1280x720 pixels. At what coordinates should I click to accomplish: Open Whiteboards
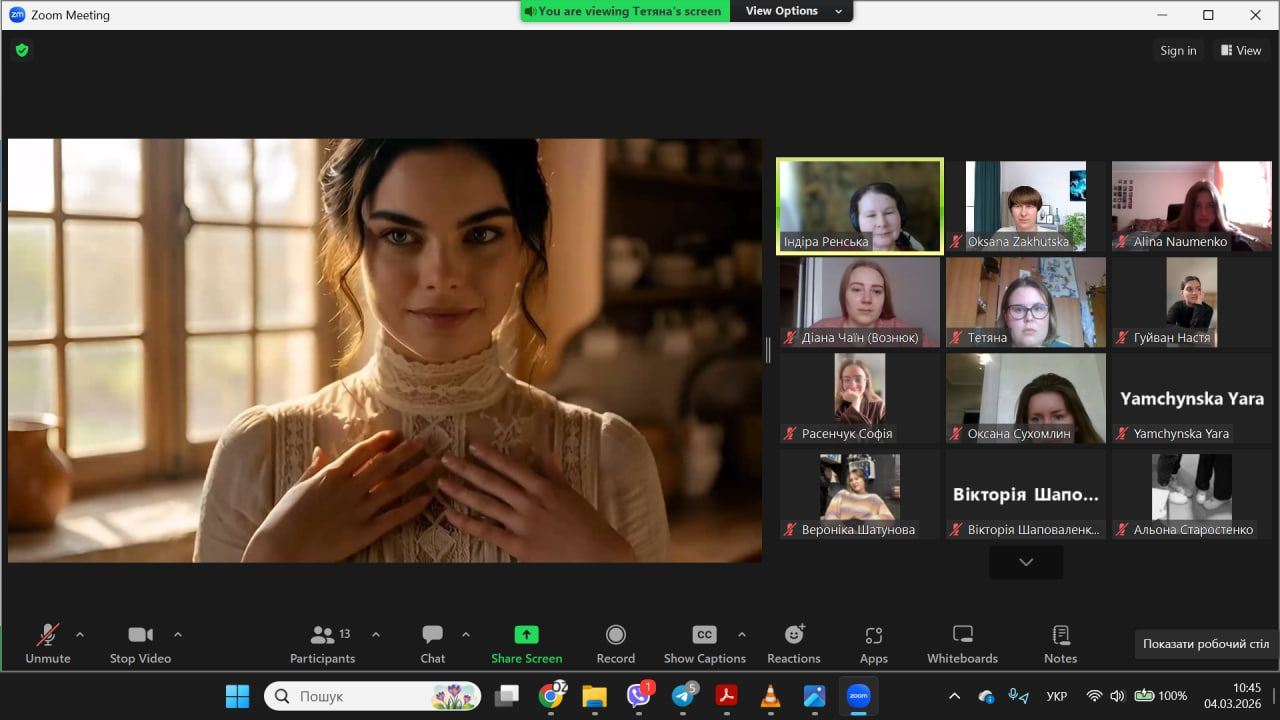coord(962,644)
